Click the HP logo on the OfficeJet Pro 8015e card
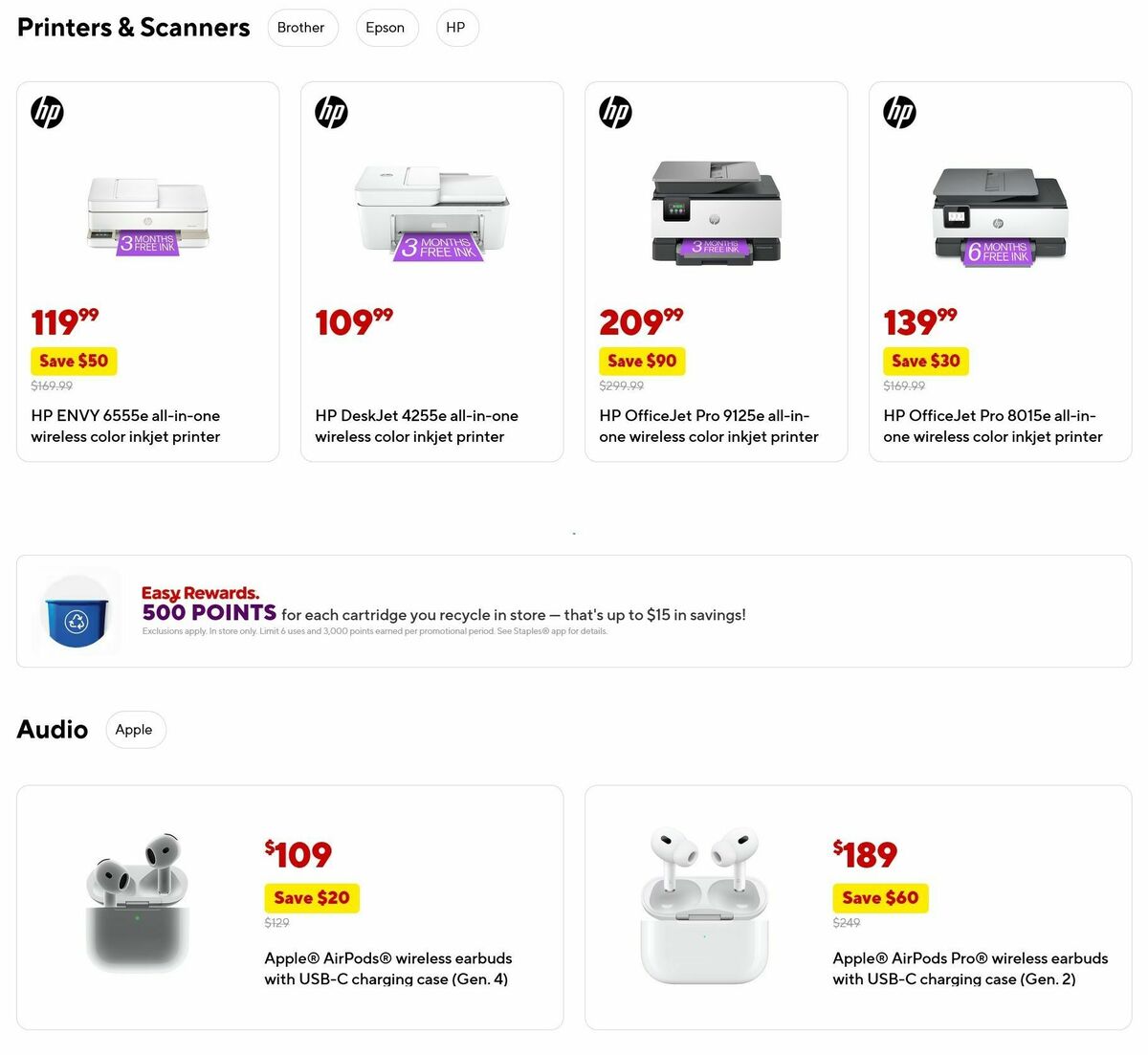This screenshot has height=1055, width=1148. [899, 112]
